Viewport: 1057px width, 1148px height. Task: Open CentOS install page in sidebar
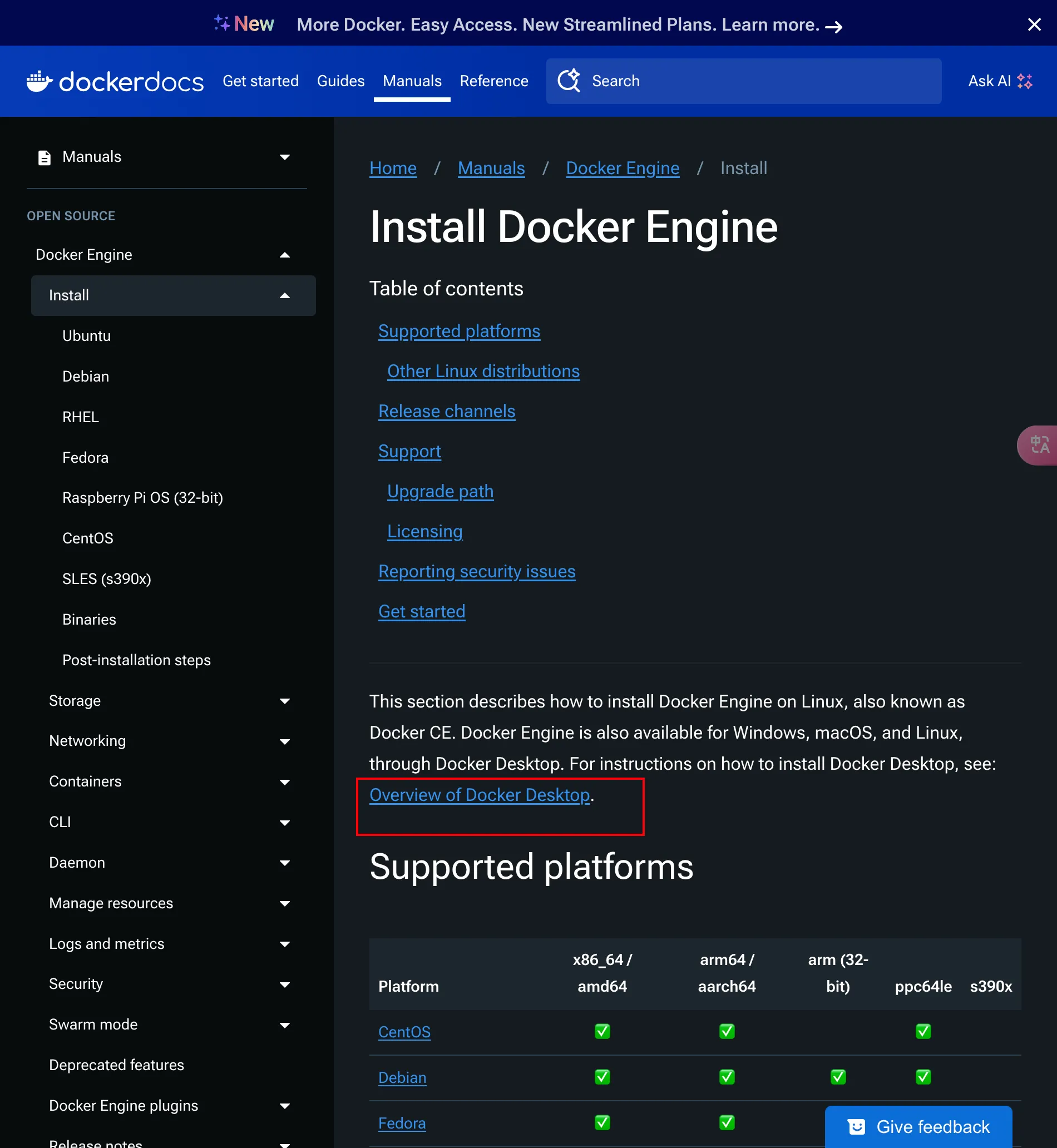point(87,538)
